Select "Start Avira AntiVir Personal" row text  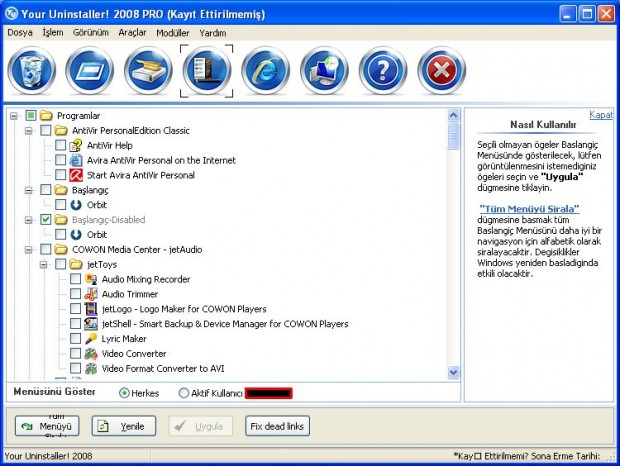141,175
